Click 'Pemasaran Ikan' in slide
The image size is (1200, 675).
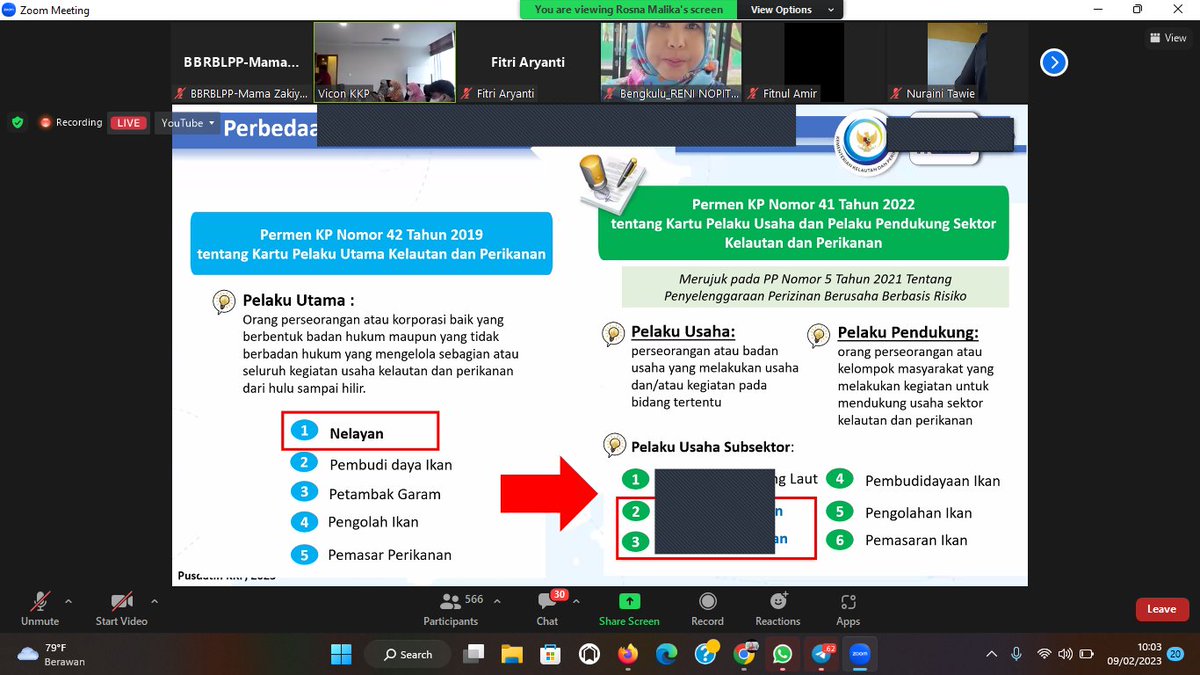[915, 541]
